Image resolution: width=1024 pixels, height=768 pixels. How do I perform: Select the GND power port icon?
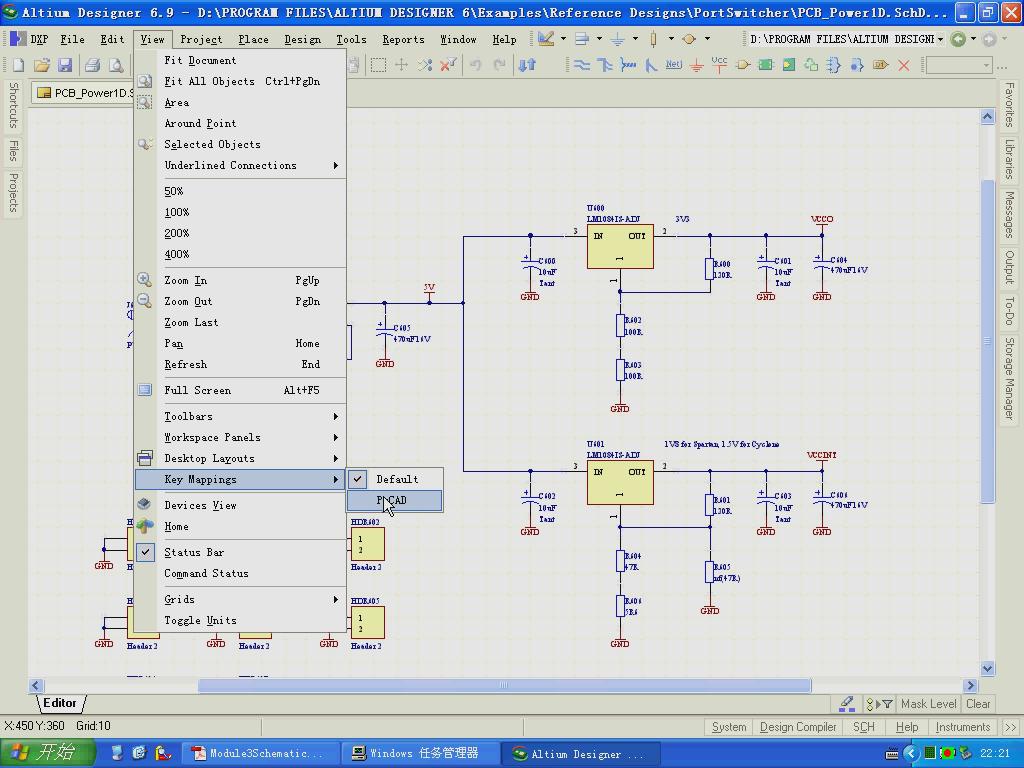[x=697, y=65]
